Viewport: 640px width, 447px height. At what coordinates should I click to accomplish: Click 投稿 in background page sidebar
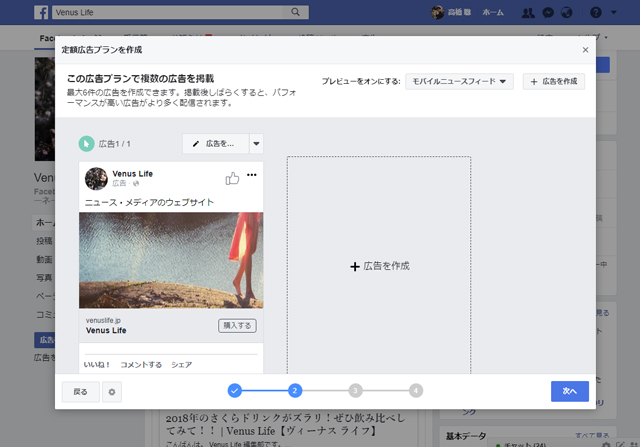tap(44, 241)
